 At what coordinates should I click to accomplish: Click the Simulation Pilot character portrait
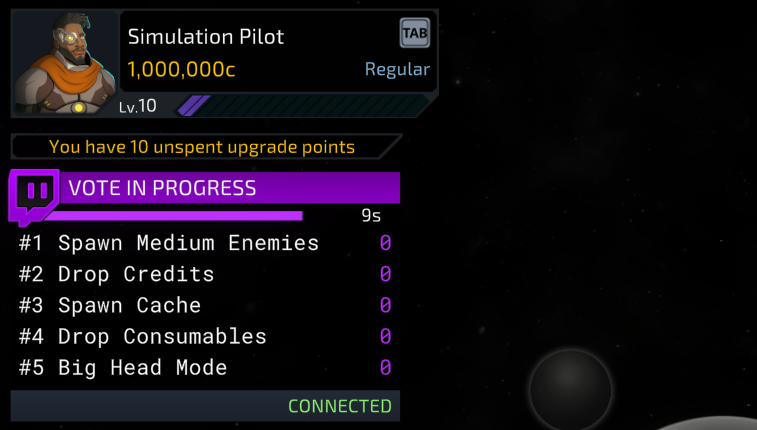tap(63, 62)
